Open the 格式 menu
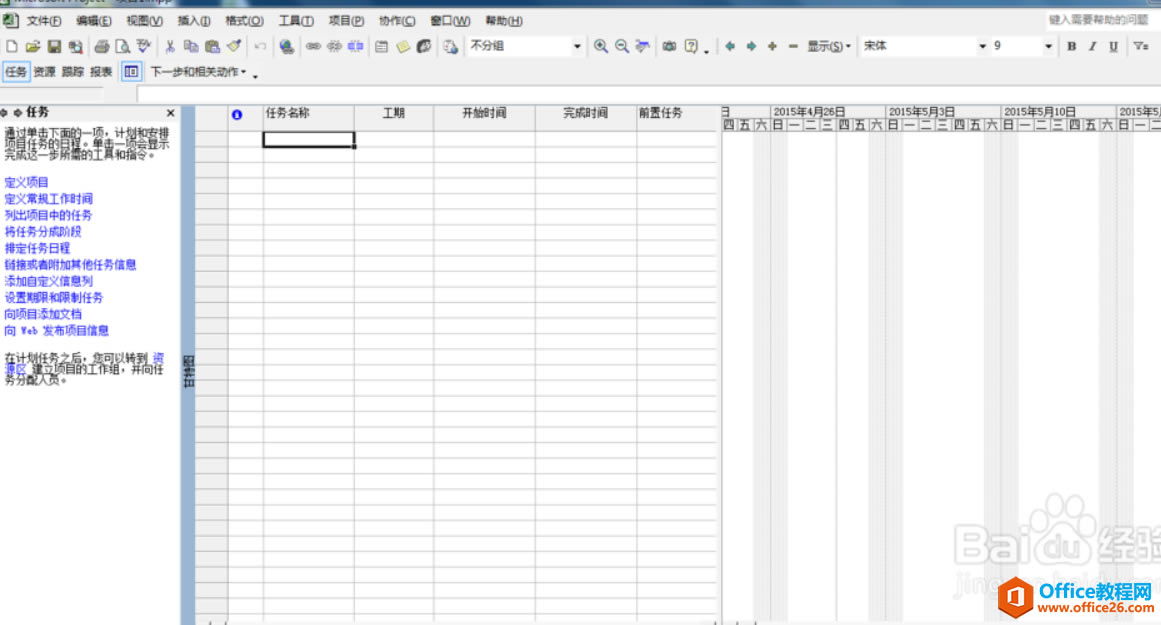The height and width of the screenshot is (625, 1161). coord(243,20)
